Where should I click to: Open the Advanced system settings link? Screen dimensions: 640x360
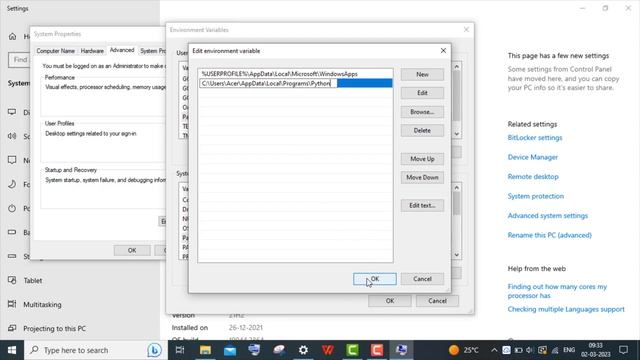click(547, 216)
